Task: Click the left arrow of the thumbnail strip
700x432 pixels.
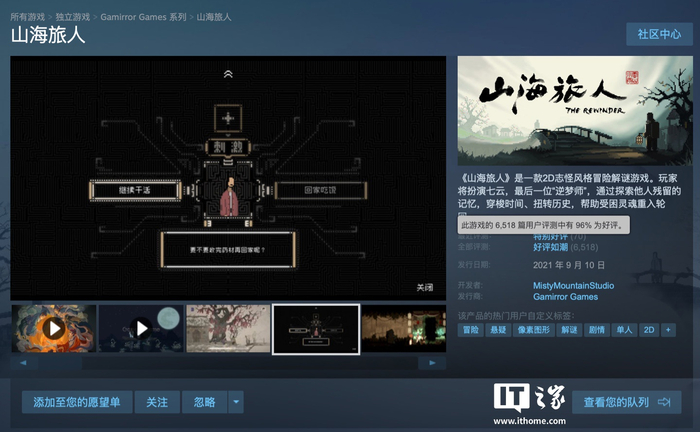Action: [23, 363]
